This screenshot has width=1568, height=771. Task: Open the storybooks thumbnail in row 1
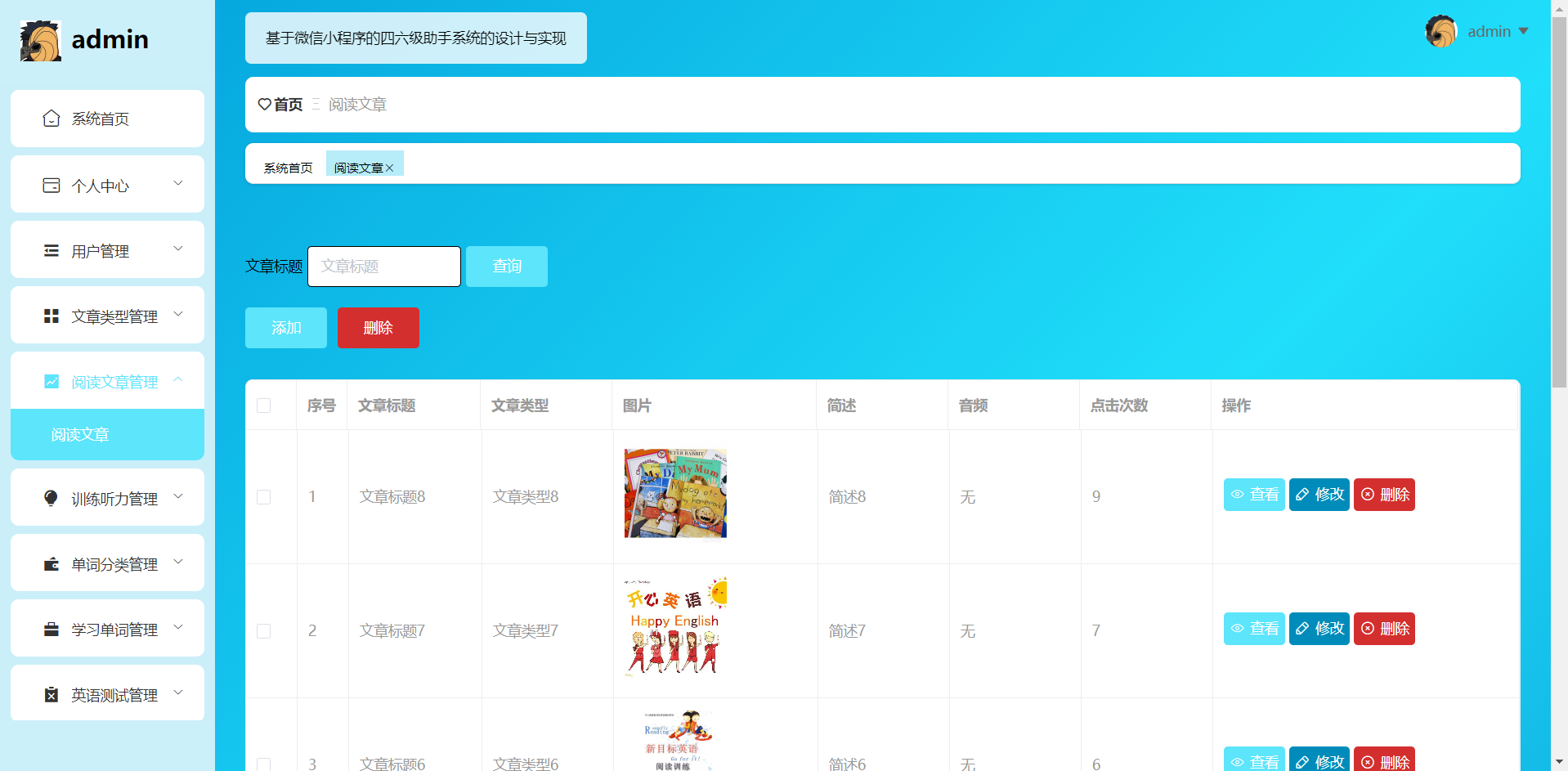tap(675, 493)
